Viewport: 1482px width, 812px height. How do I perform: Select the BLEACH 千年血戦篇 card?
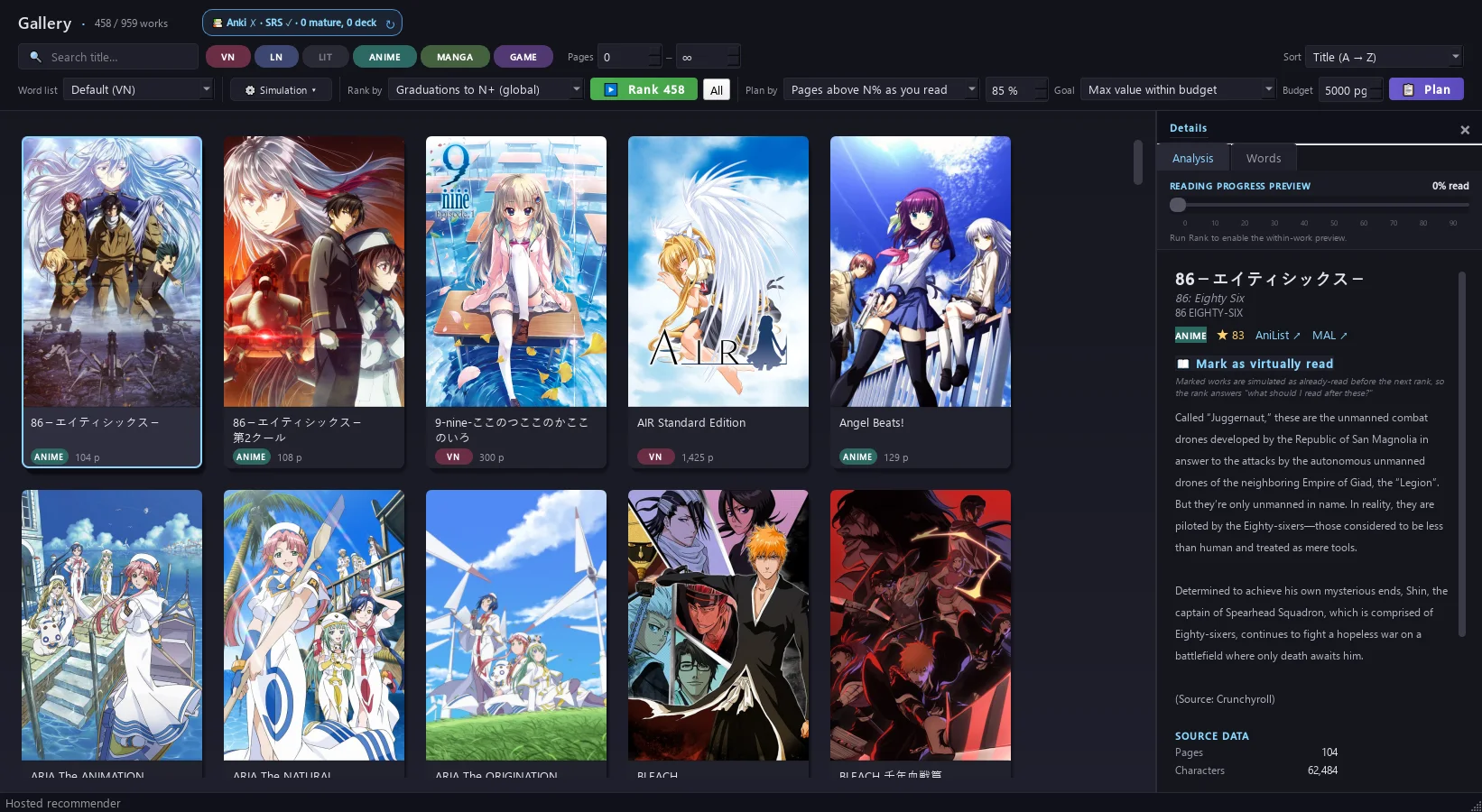[921, 633]
